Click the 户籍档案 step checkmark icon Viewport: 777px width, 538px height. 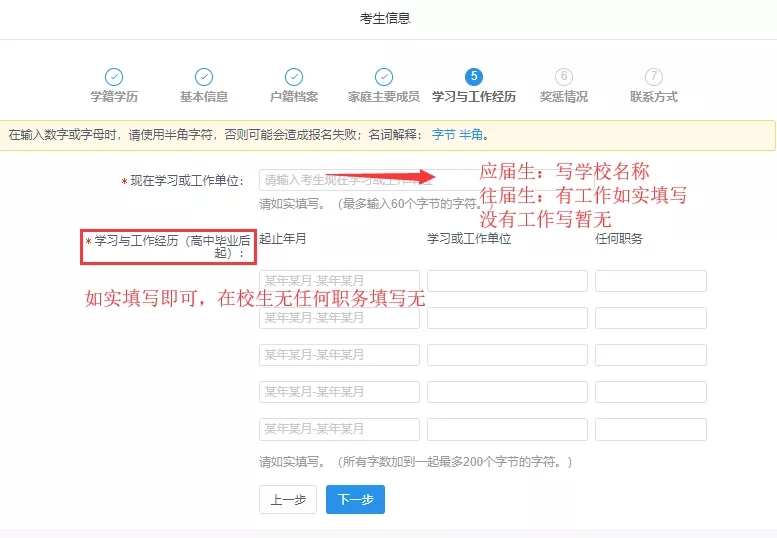(294, 77)
